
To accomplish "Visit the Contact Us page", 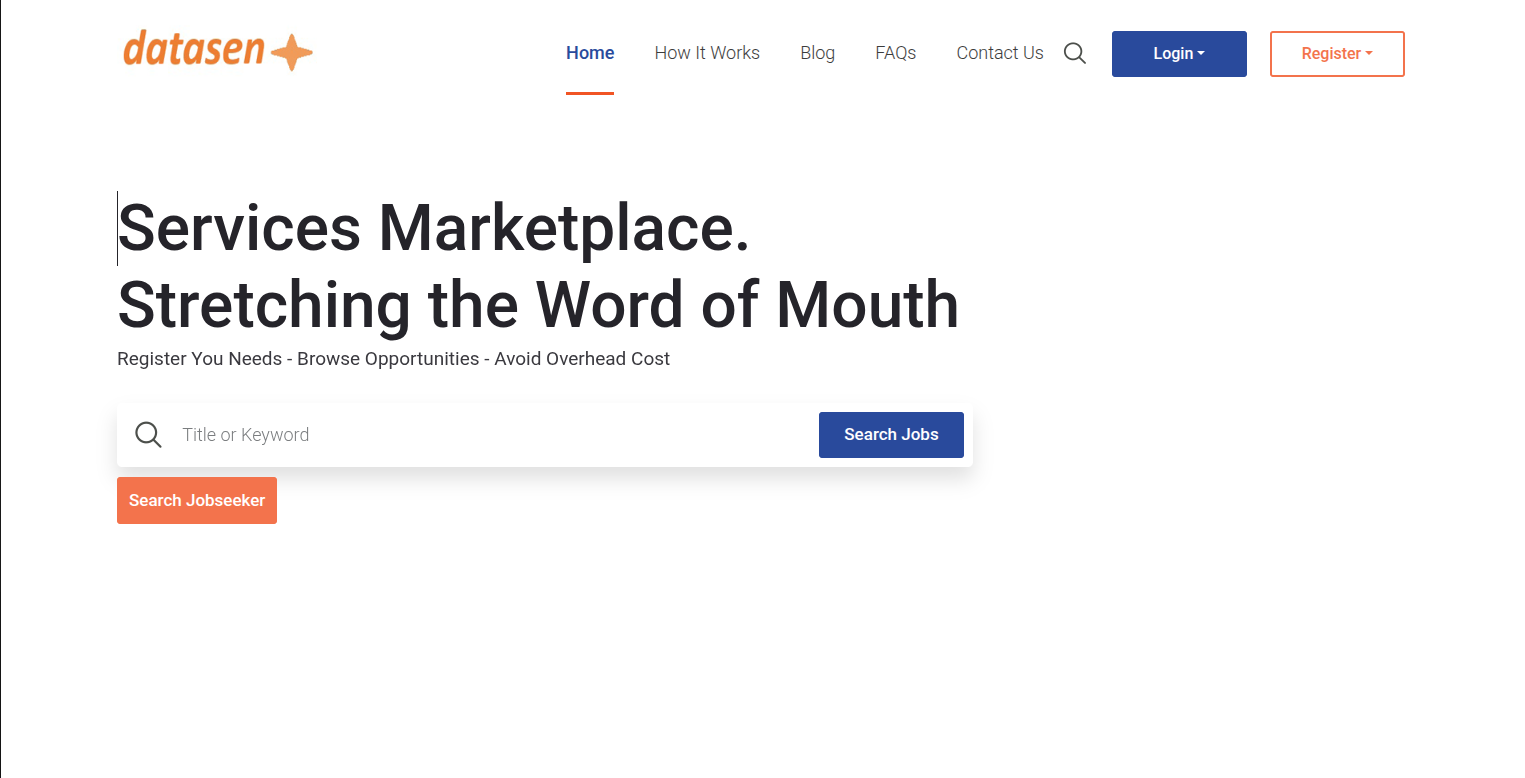I will point(999,53).
